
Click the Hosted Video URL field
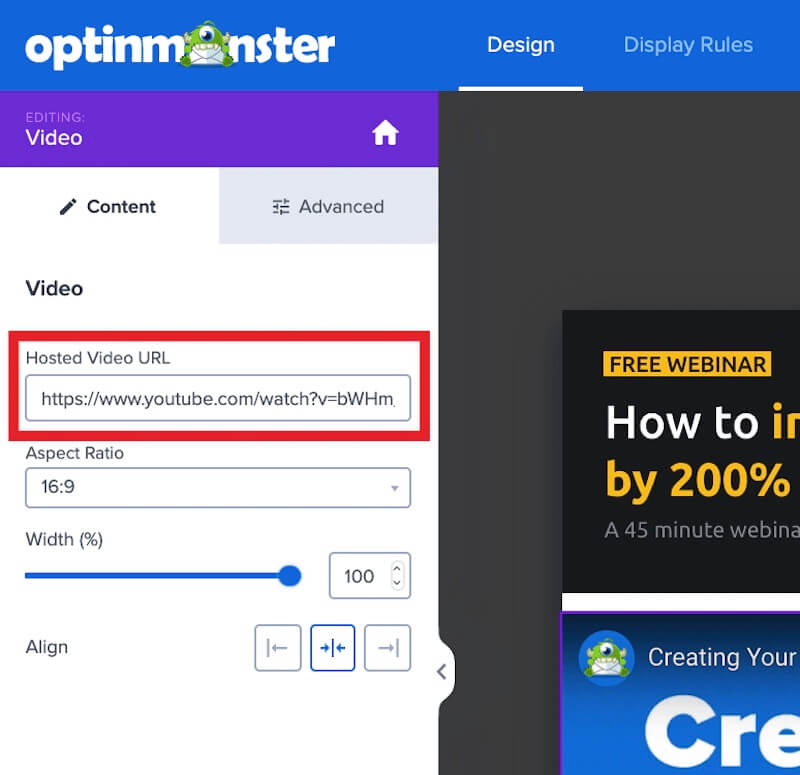click(218, 398)
